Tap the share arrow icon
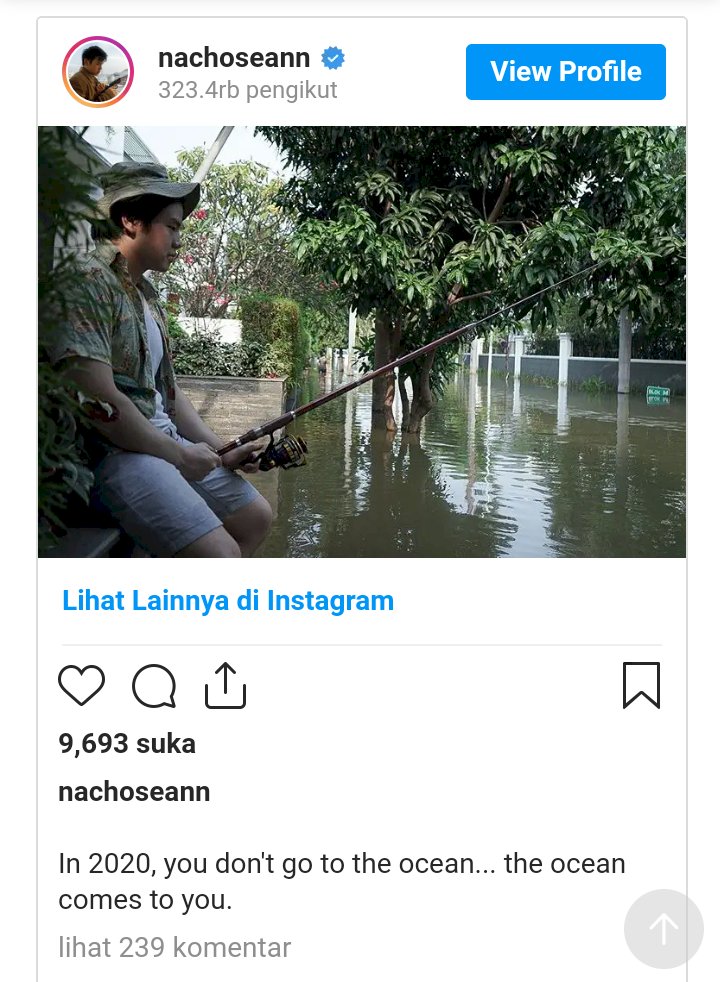 click(x=225, y=686)
